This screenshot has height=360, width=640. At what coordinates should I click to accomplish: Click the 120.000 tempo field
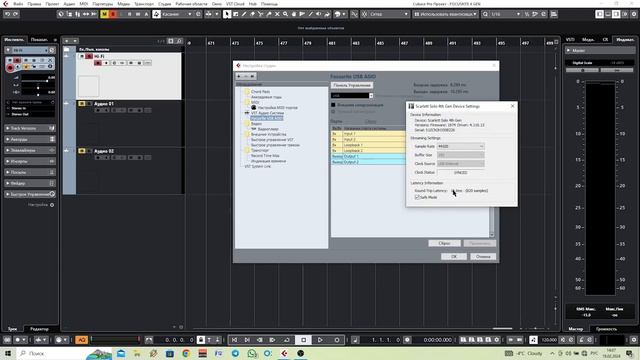pyautogui.click(x=549, y=340)
